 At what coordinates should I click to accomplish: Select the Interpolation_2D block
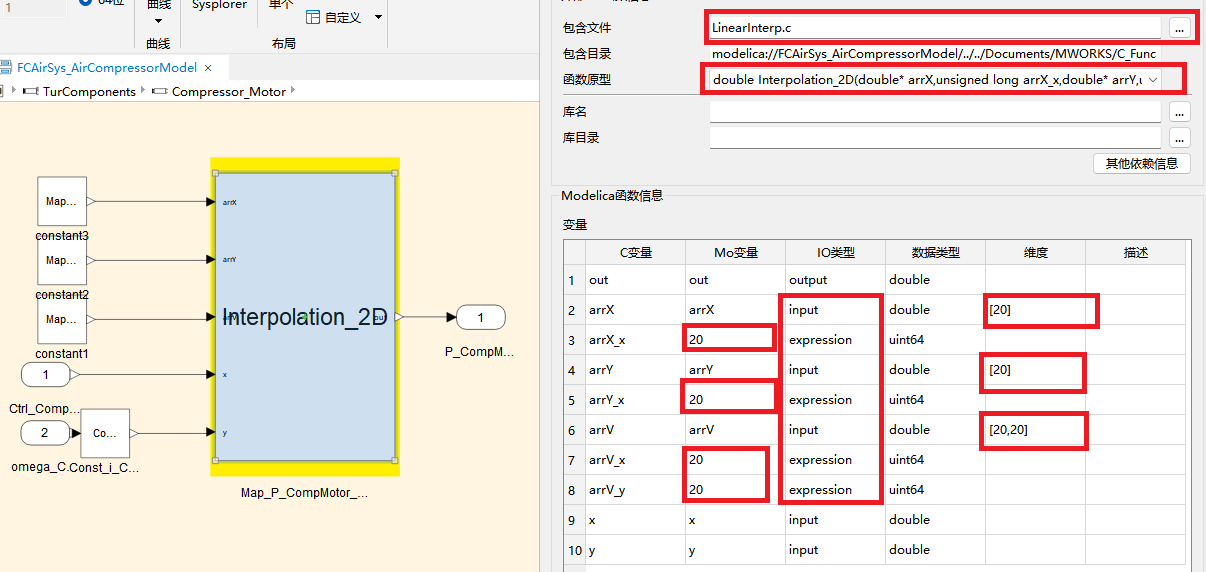pos(305,317)
